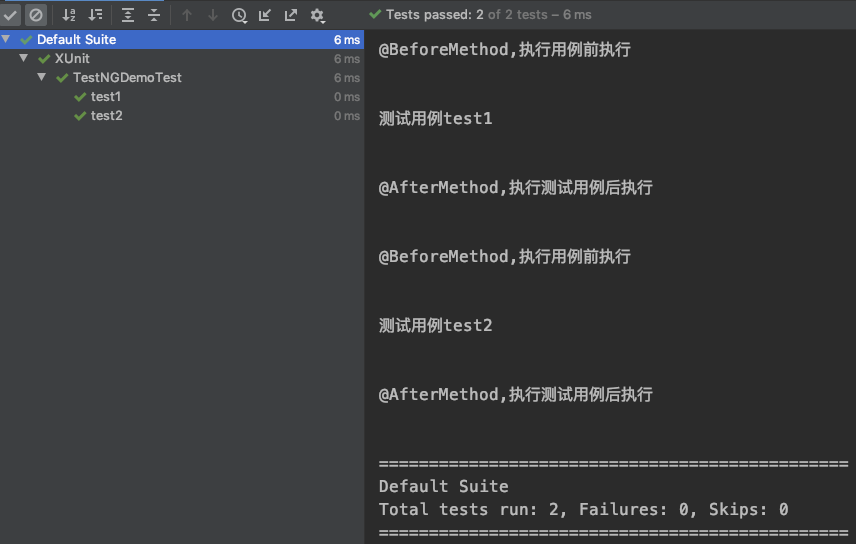Click the 6 ms duration of XUnit
Screen dimensions: 856x544
pos(347,58)
